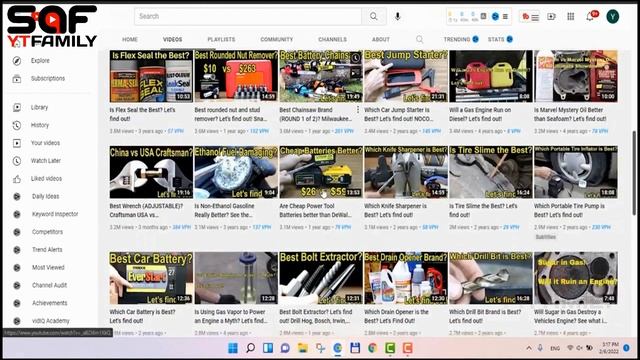Click the ENG language indicator
Image resolution: width=640 pixels, height=360 pixels.
pos(555,348)
